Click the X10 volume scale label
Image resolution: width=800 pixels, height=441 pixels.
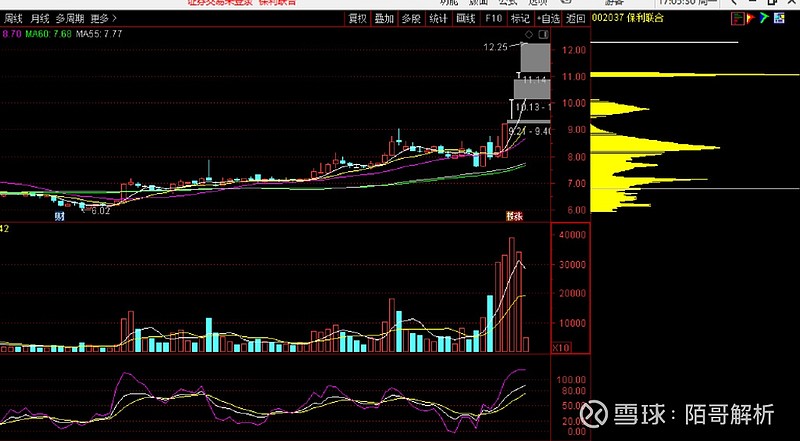[562, 346]
